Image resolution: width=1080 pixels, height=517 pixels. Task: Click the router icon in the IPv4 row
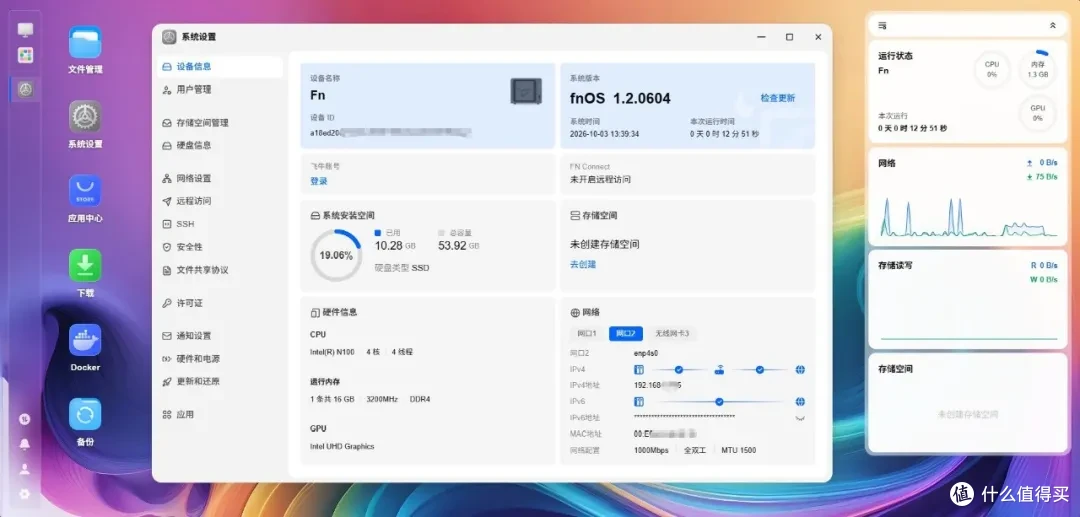719,370
